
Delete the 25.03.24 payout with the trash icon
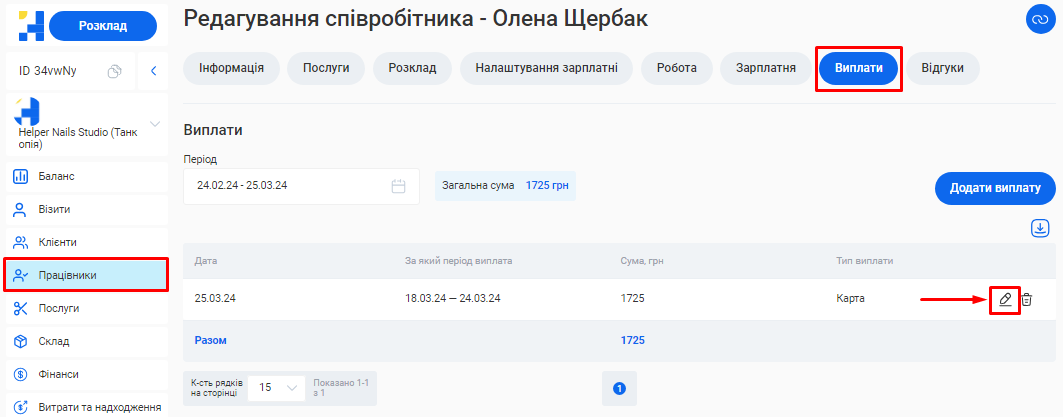(x=1027, y=299)
